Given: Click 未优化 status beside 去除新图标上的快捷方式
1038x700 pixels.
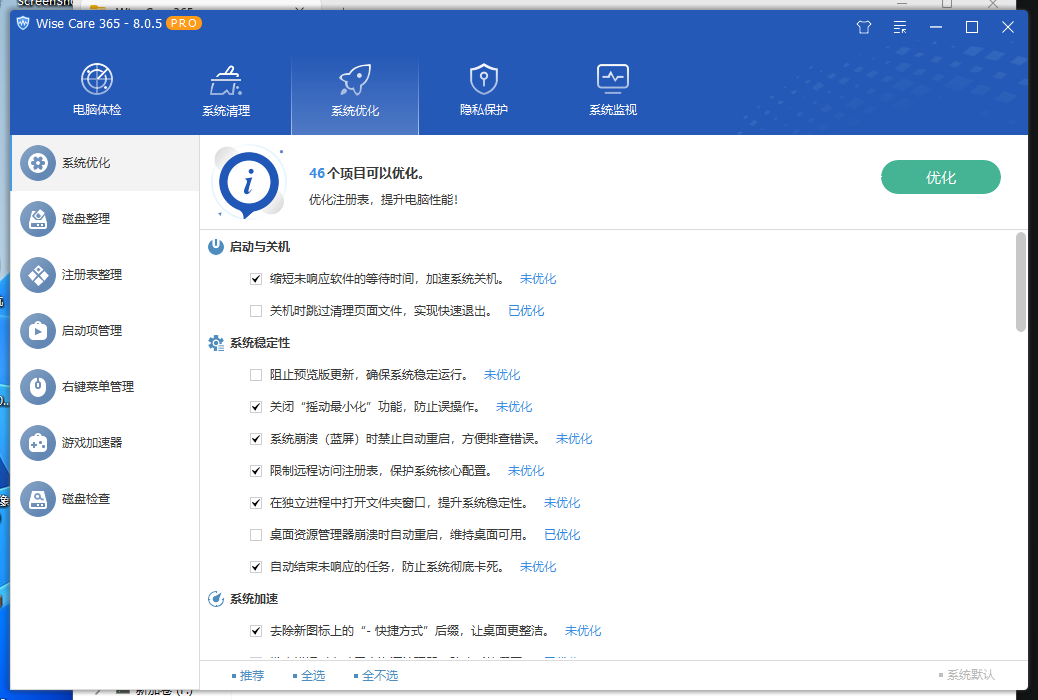Looking at the screenshot, I should 583,630.
